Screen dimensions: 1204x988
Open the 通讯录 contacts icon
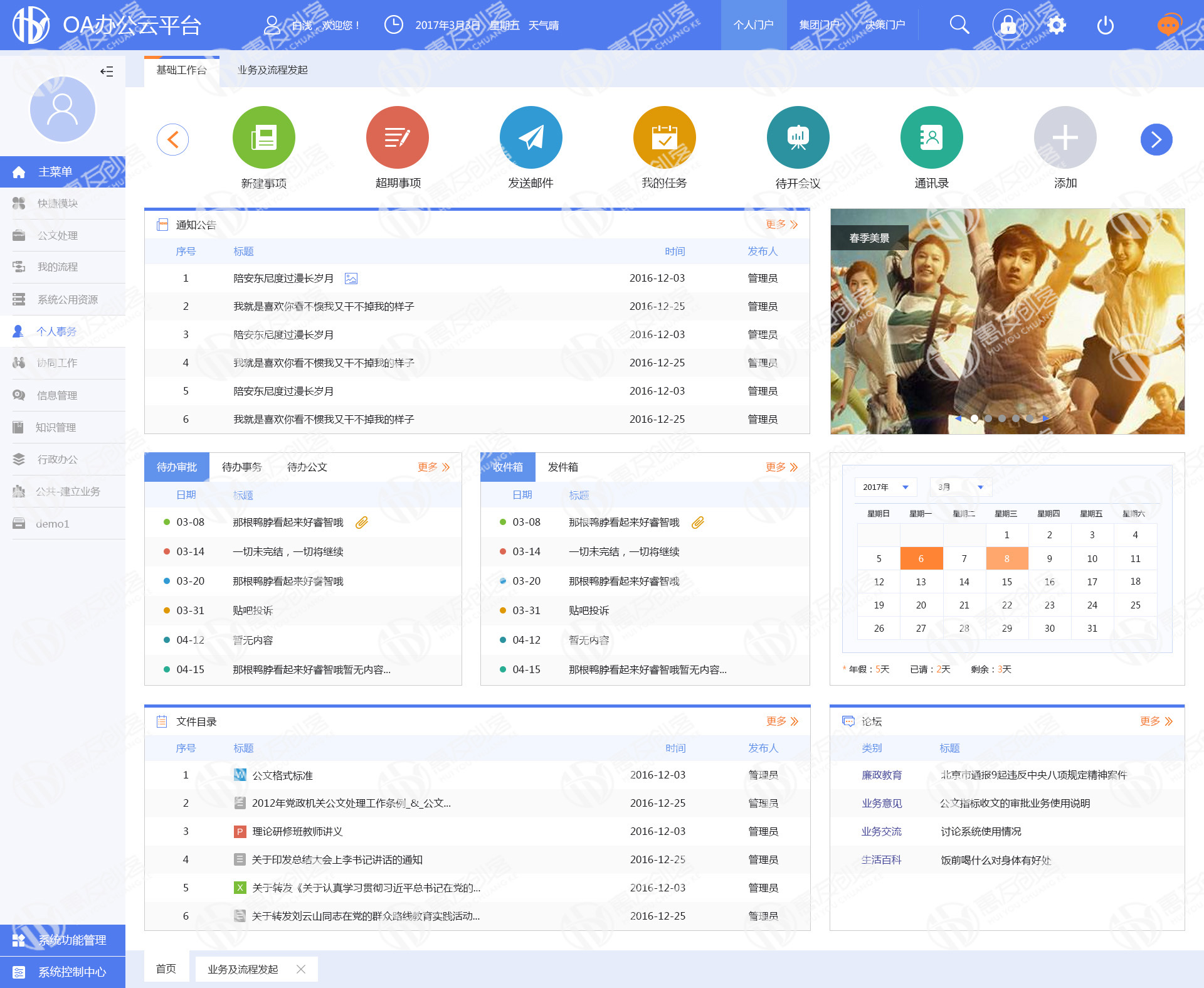coord(932,138)
